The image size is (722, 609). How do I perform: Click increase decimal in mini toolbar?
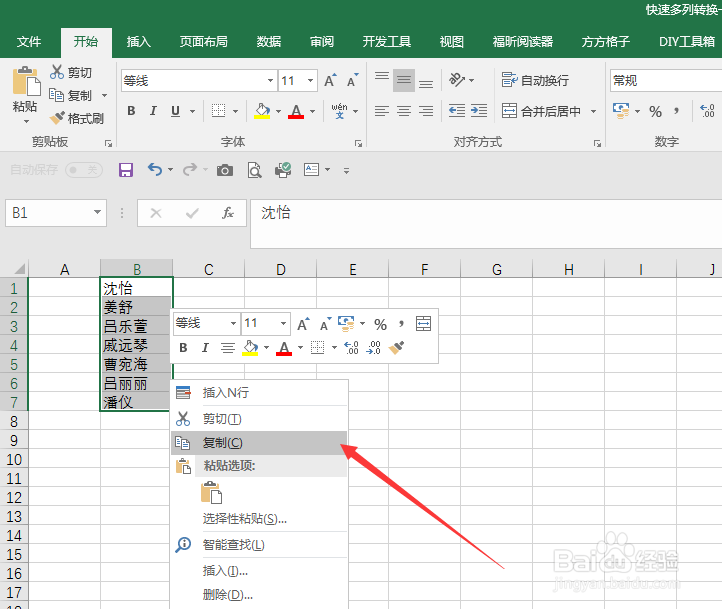pos(351,348)
